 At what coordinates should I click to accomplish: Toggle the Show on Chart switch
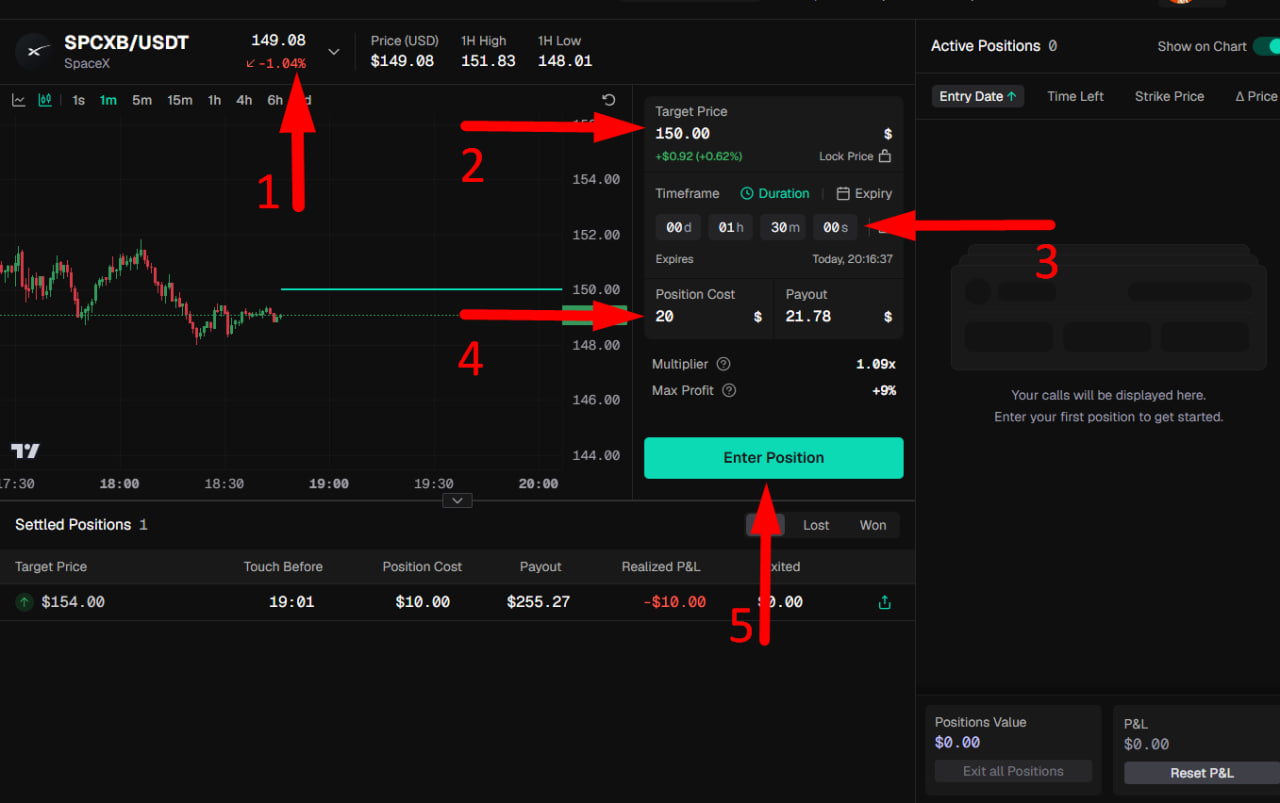click(x=1266, y=46)
